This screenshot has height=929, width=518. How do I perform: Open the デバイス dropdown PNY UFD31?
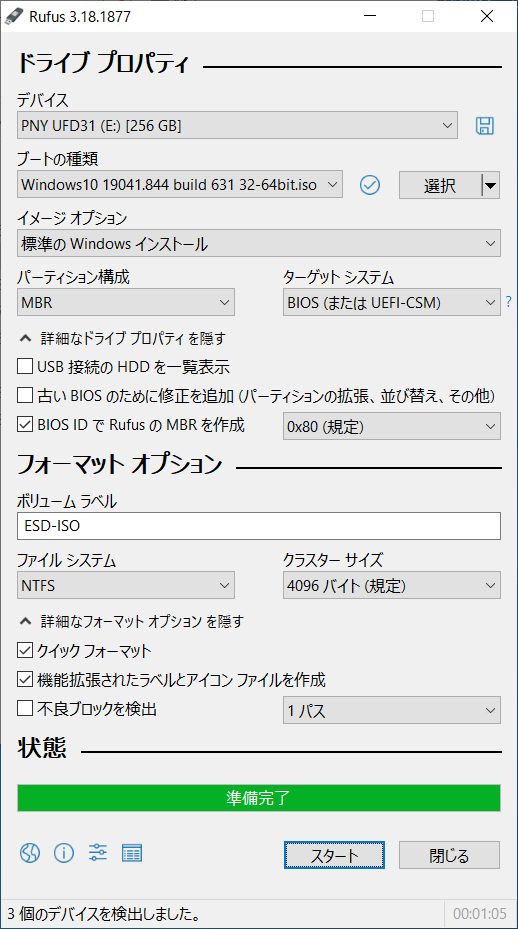click(x=237, y=126)
